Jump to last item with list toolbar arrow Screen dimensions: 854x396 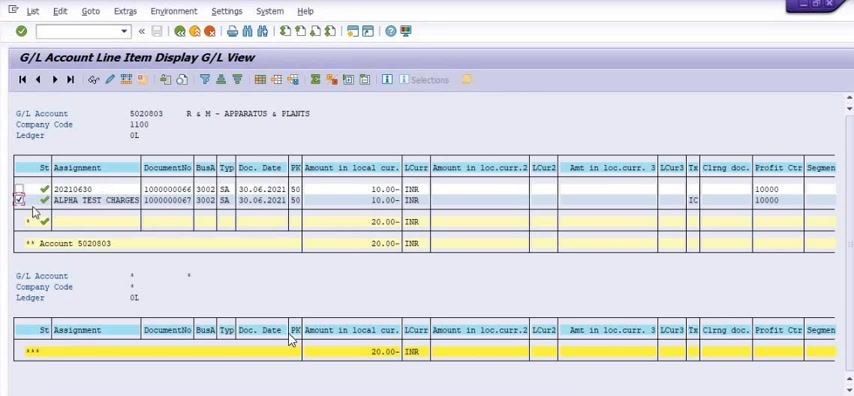pos(70,80)
